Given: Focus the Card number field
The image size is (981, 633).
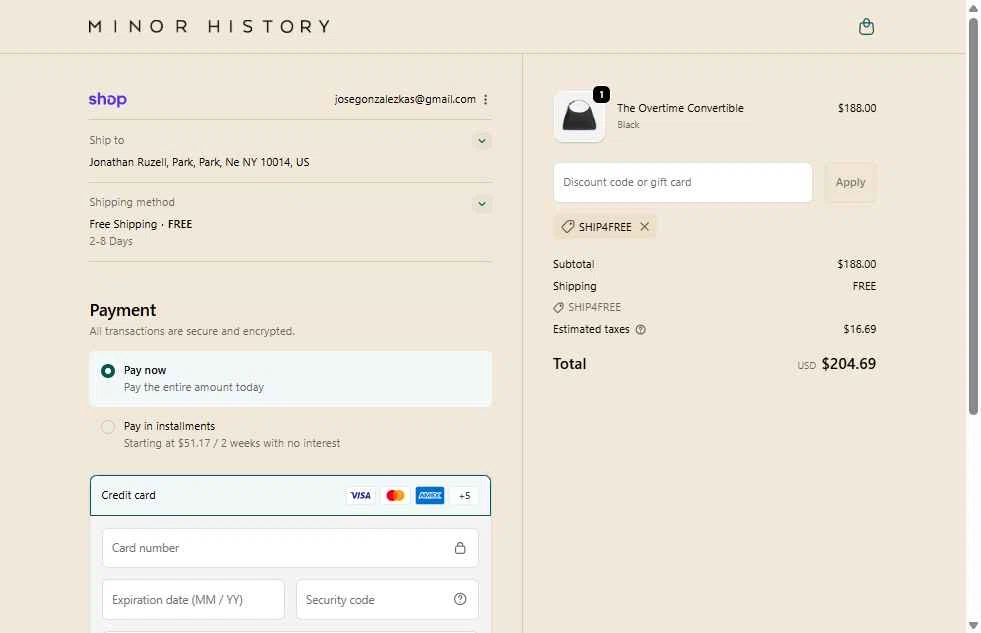Looking at the screenshot, I should [x=290, y=548].
